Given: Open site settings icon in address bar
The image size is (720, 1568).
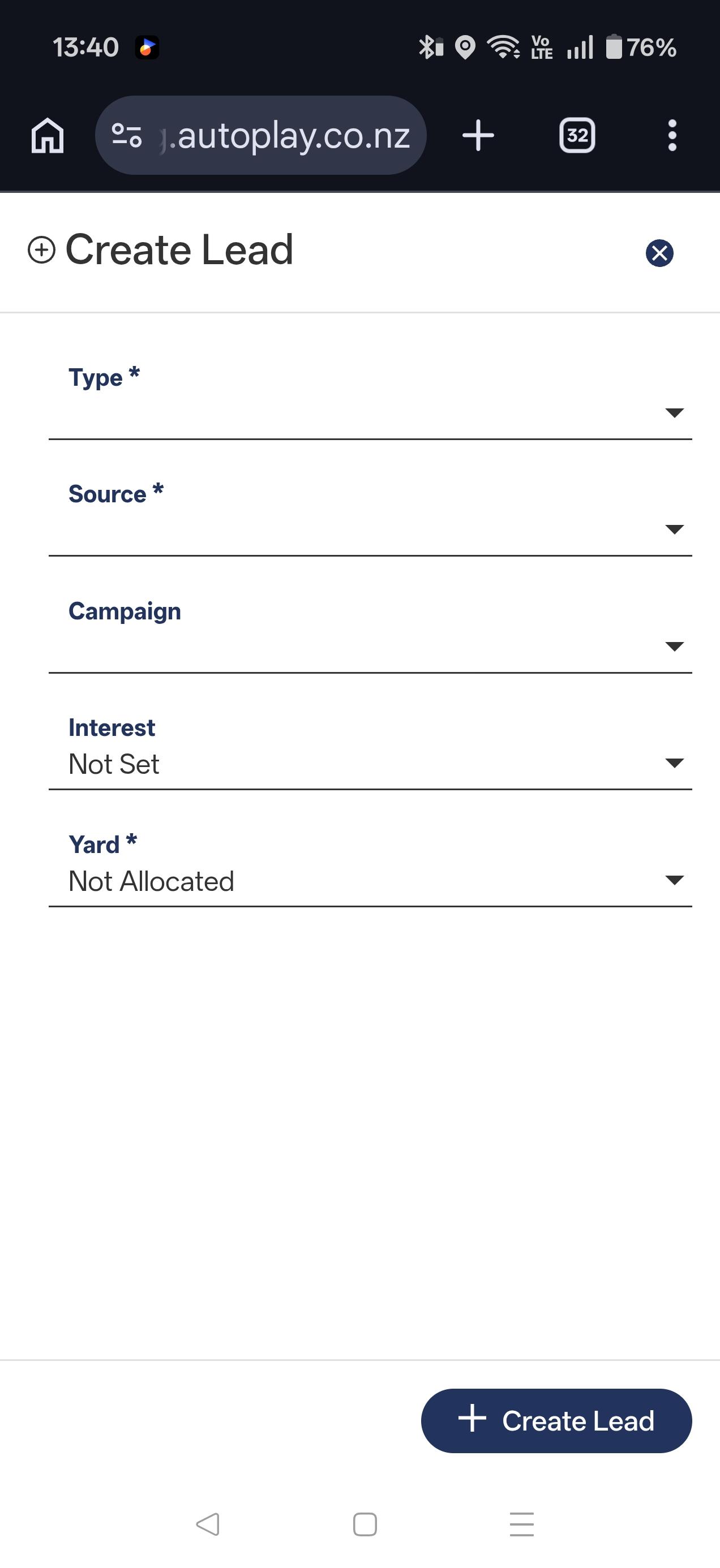Looking at the screenshot, I should pyautogui.click(x=127, y=135).
